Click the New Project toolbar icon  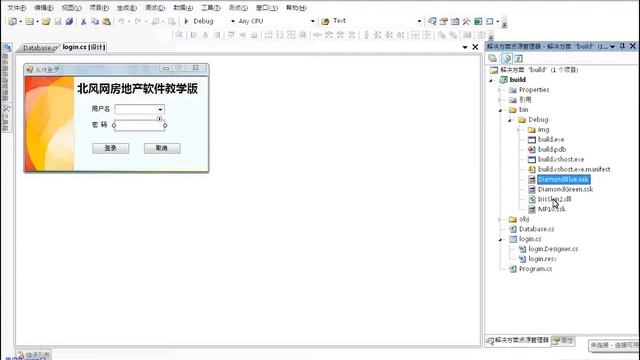pyautogui.click(x=13, y=21)
